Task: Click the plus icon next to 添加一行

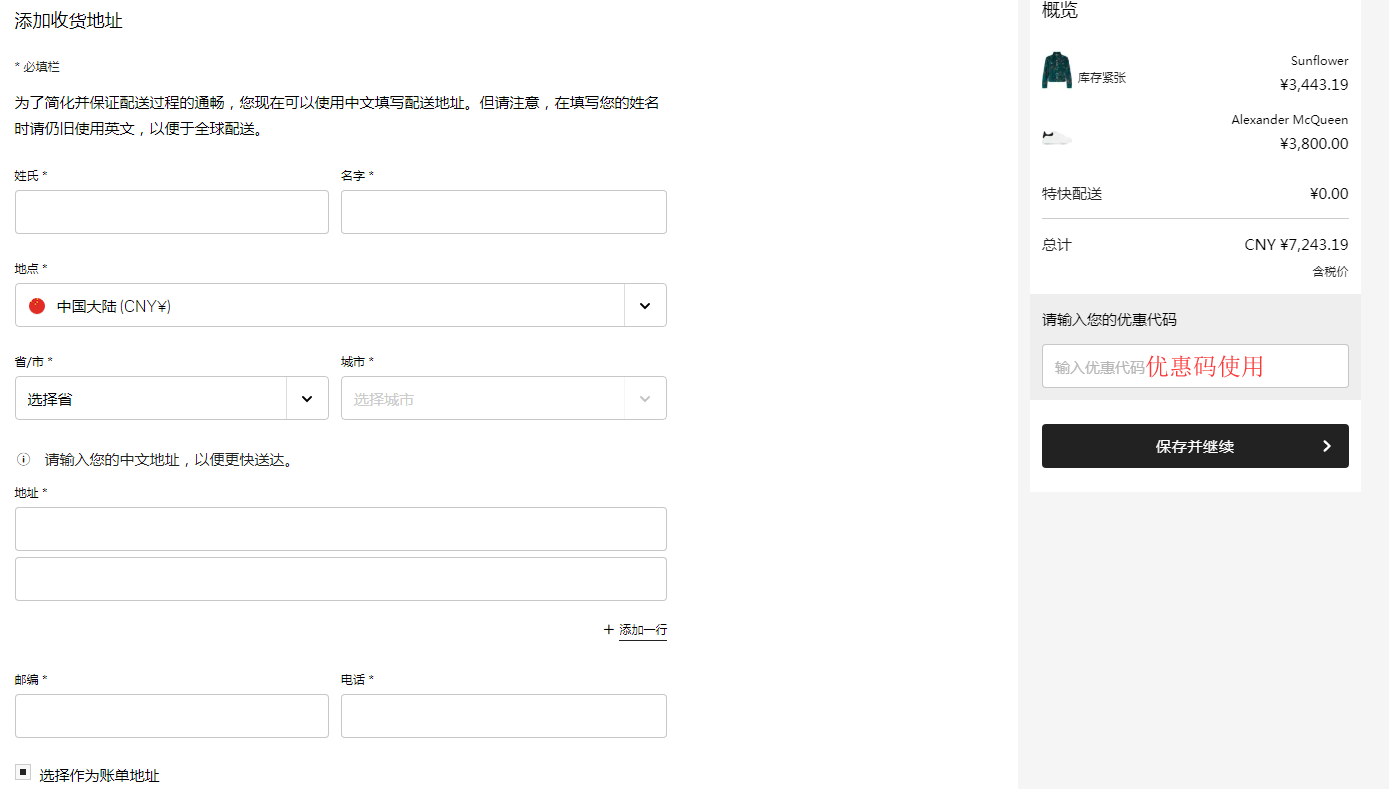Action: [608, 629]
